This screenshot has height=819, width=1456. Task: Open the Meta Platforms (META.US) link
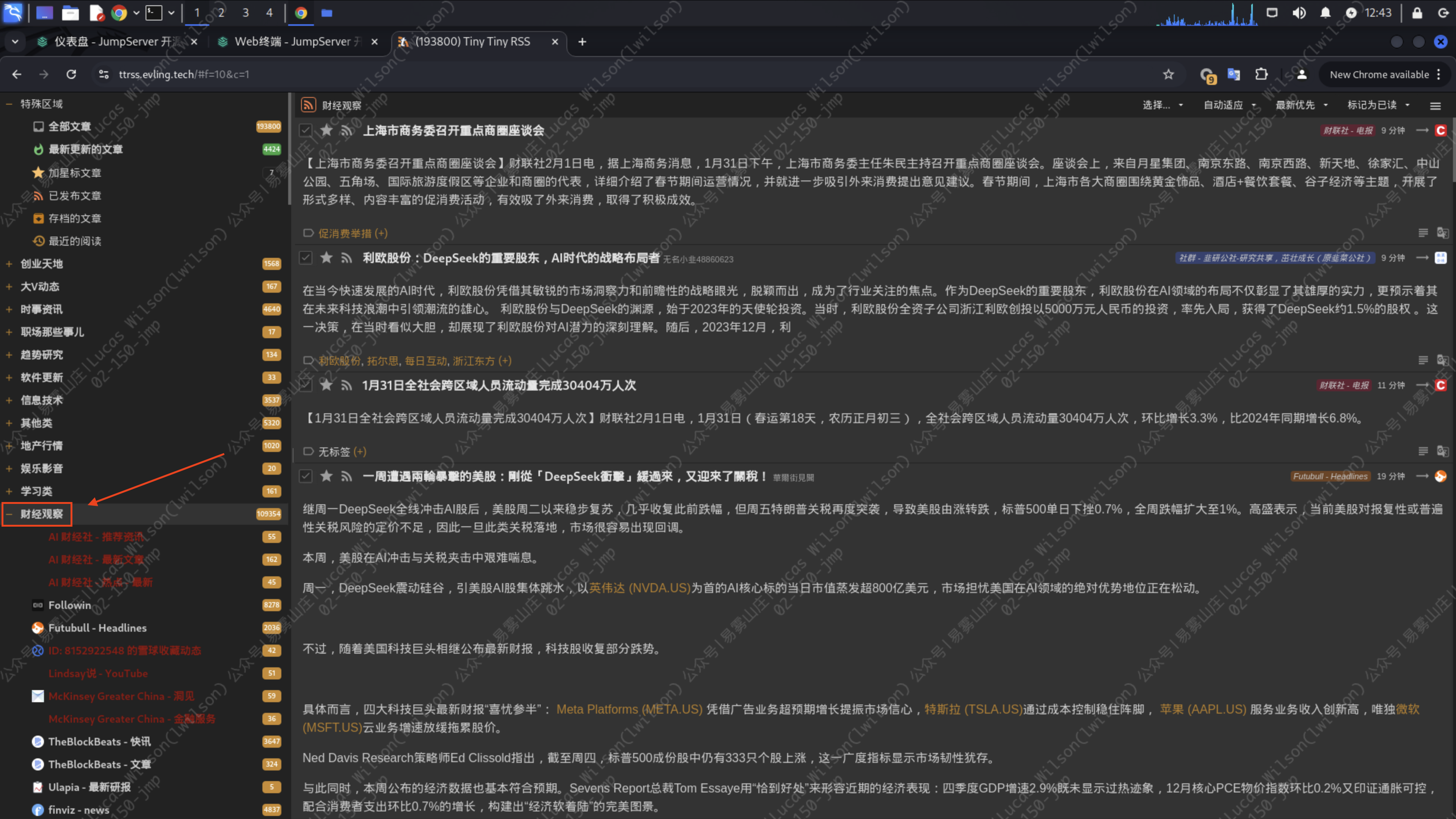click(x=629, y=709)
